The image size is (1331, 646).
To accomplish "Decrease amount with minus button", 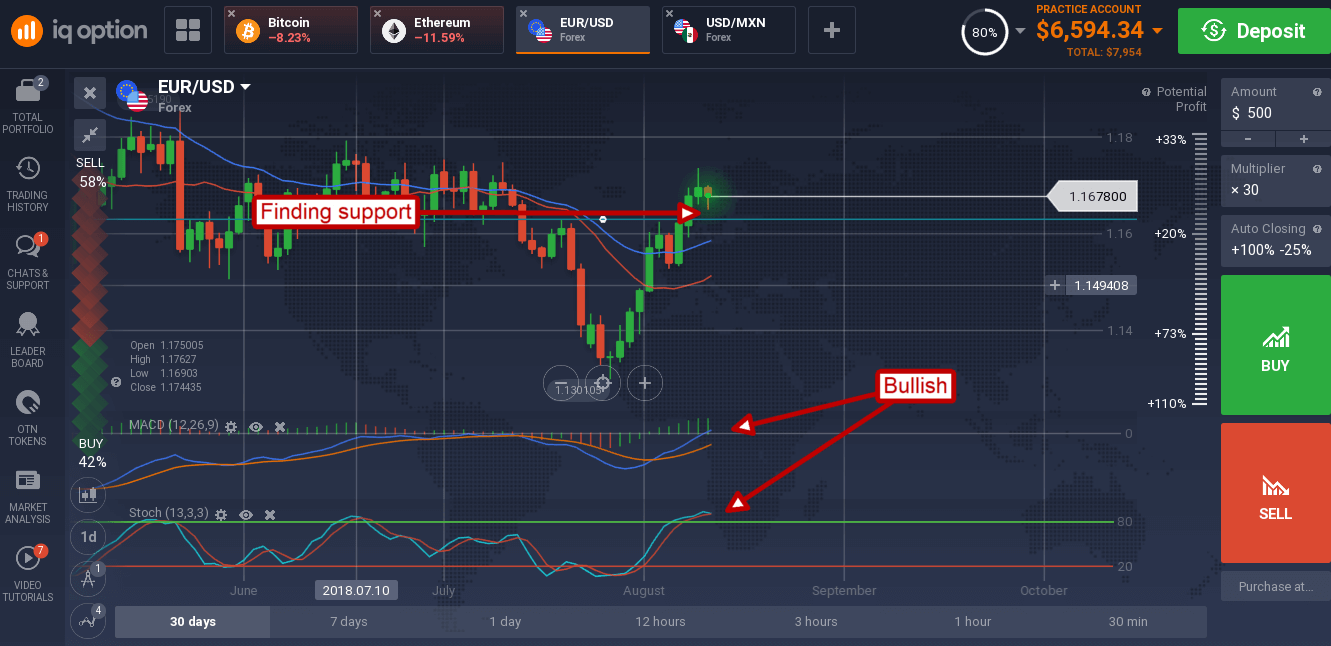I will [x=1247, y=139].
